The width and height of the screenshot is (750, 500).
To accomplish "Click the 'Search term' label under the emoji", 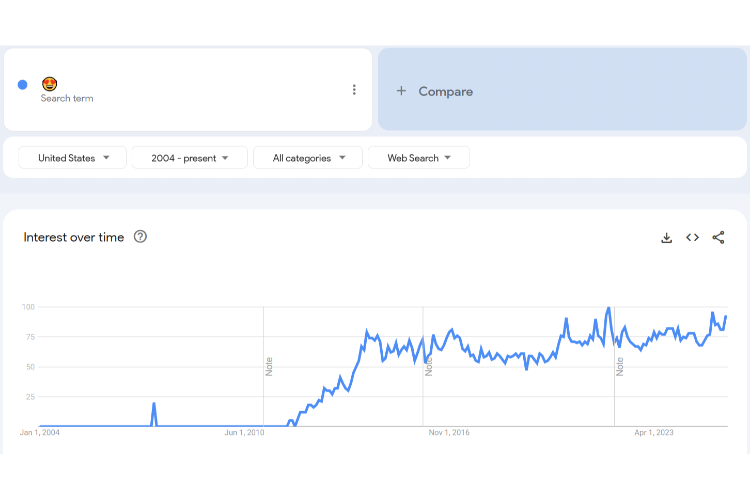I will [67, 99].
